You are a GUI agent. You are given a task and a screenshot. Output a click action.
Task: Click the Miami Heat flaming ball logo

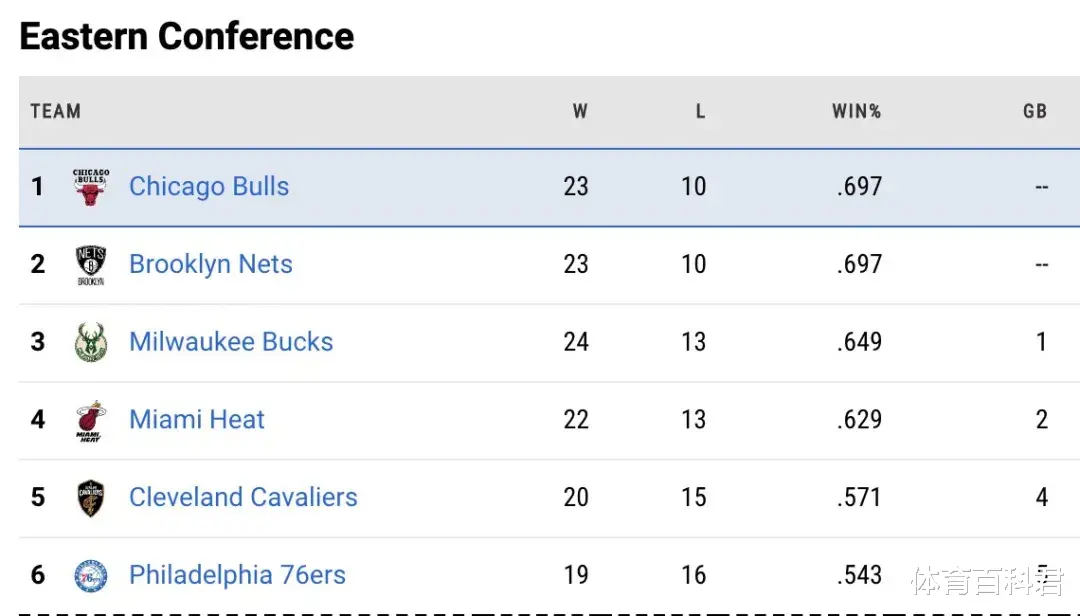coord(91,420)
